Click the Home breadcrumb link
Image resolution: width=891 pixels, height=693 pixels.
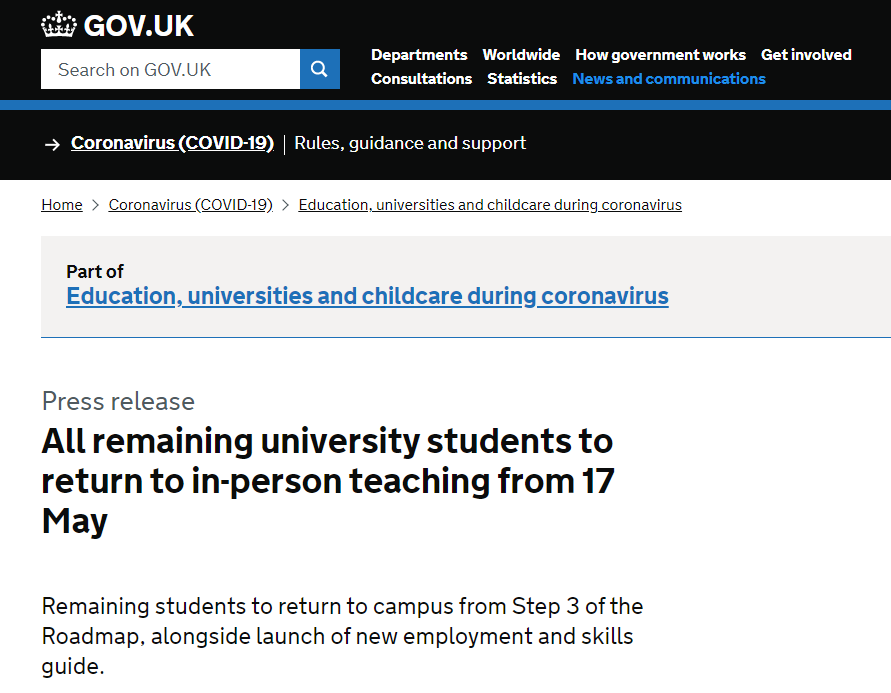(62, 205)
